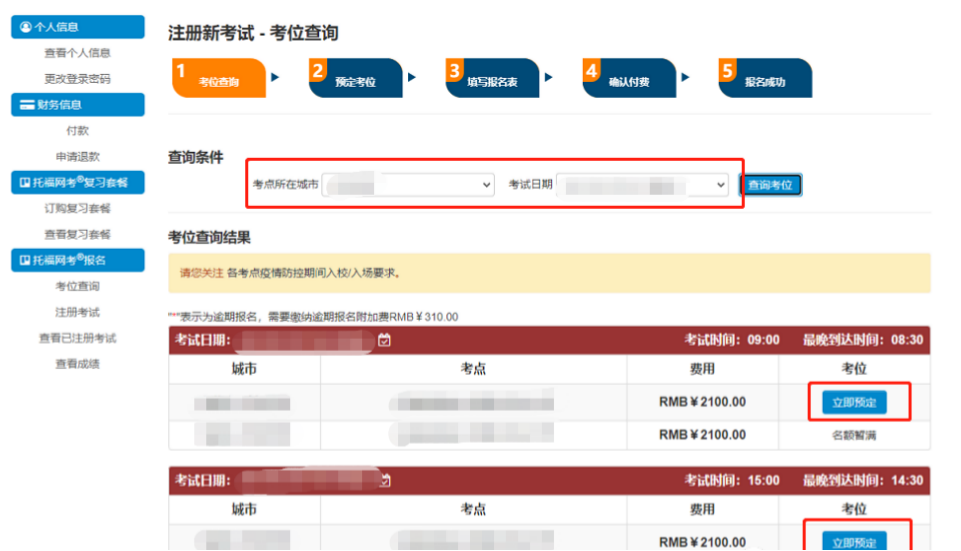
Task: View scores via 查看成绩 link
Action: pos(77,364)
